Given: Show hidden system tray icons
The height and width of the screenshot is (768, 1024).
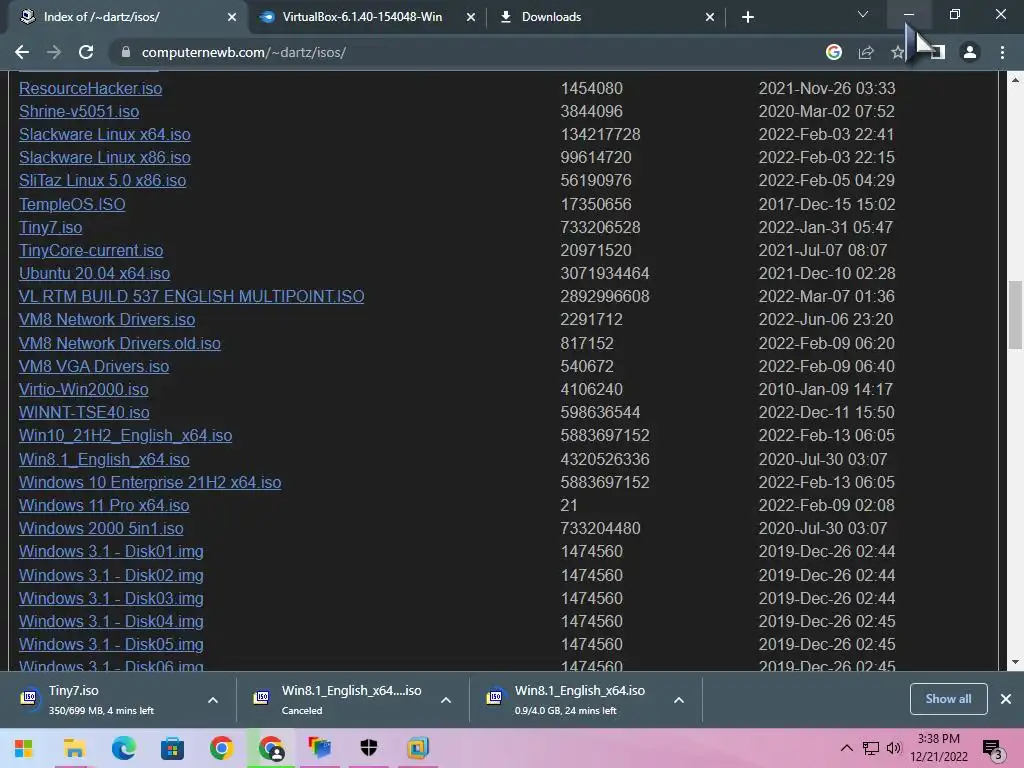Looking at the screenshot, I should [846, 748].
